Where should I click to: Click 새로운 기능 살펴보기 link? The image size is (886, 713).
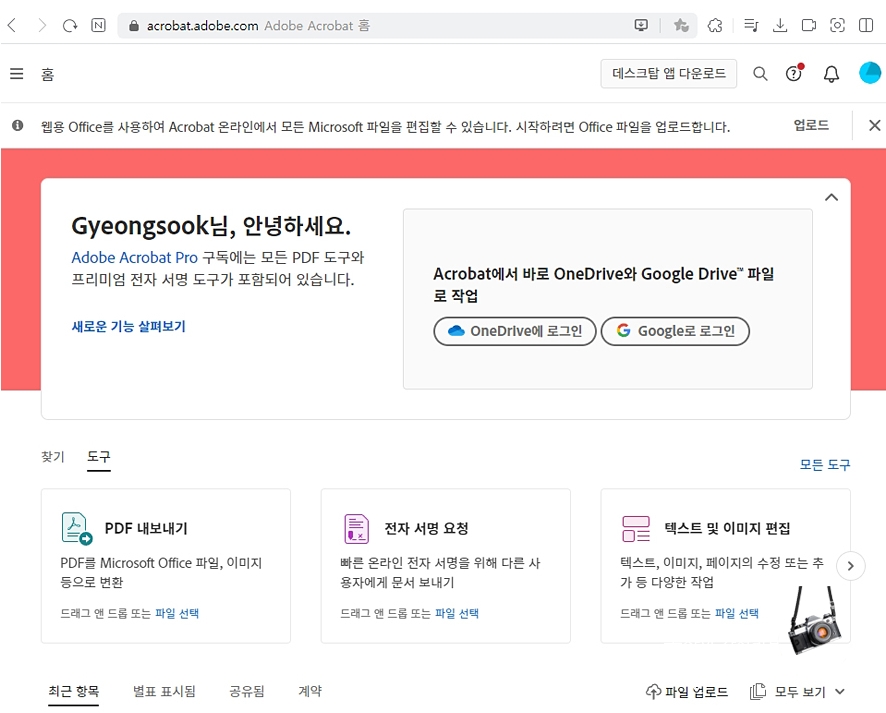[x=128, y=327]
